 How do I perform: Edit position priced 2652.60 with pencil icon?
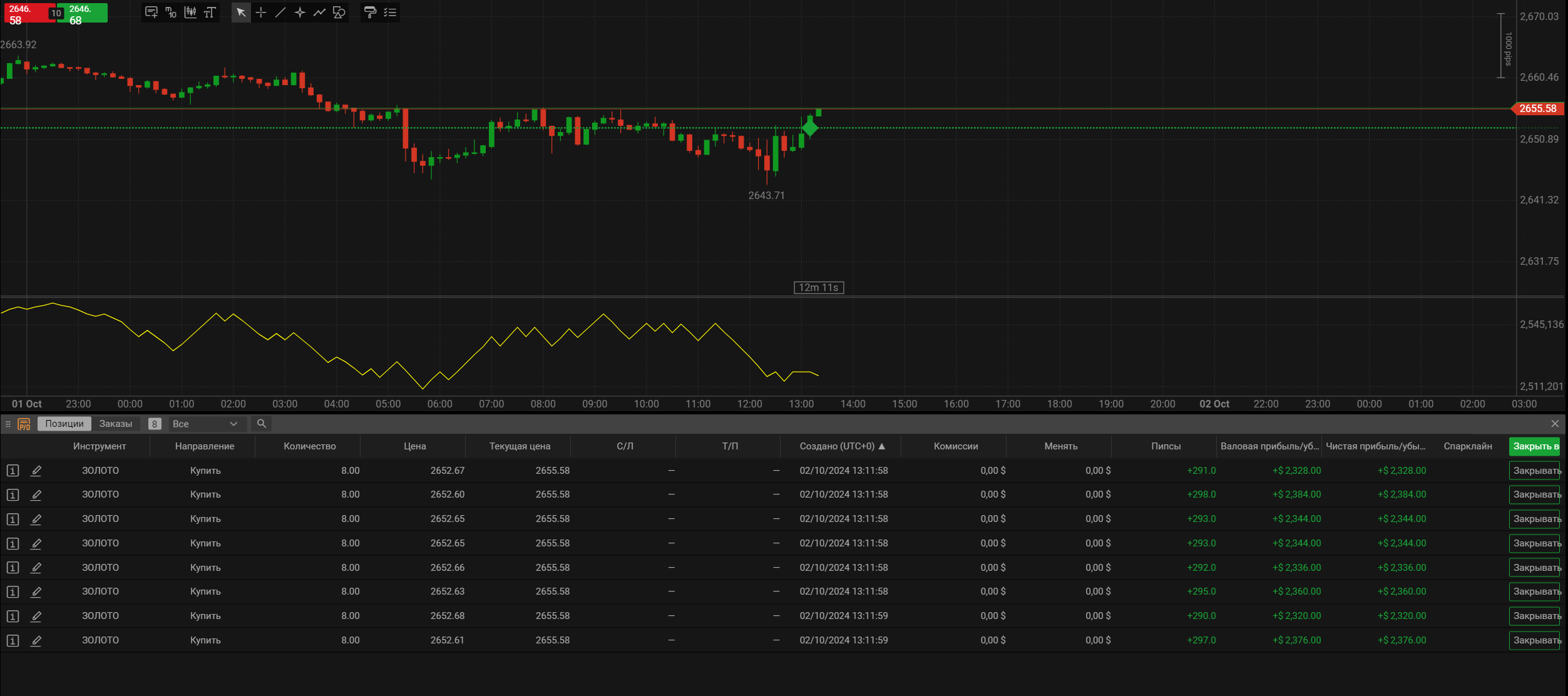coord(36,495)
